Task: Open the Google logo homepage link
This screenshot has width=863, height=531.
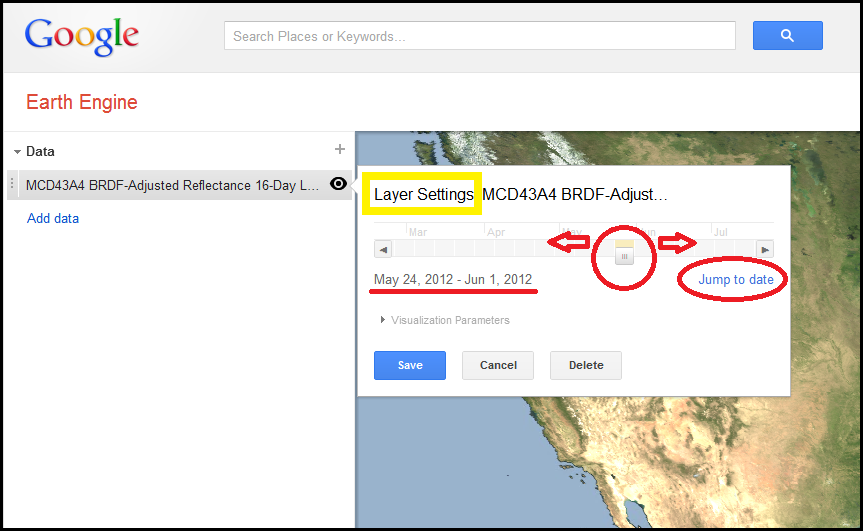Action: click(81, 36)
